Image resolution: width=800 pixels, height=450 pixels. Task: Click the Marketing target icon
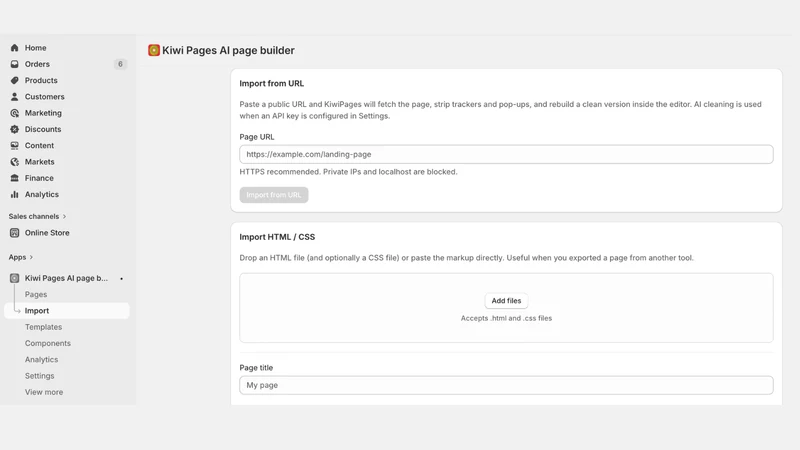[x=14, y=113]
